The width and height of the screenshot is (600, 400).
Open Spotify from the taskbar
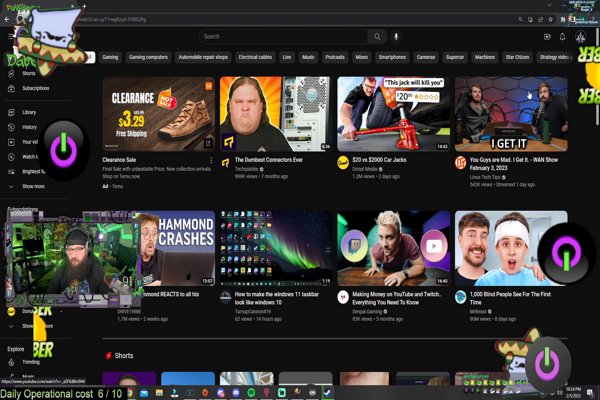tap(251, 392)
